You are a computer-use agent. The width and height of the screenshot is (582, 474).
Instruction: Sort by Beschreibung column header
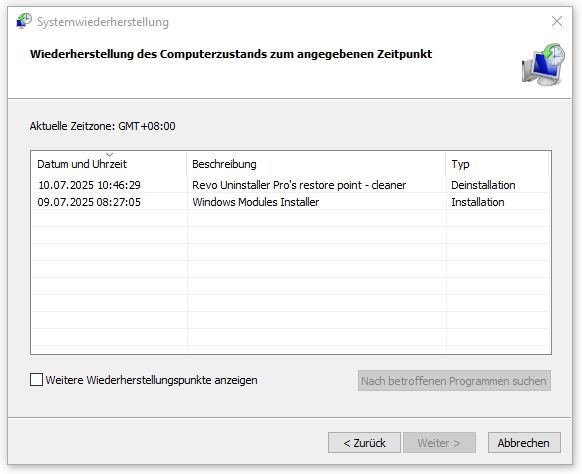[316, 164]
